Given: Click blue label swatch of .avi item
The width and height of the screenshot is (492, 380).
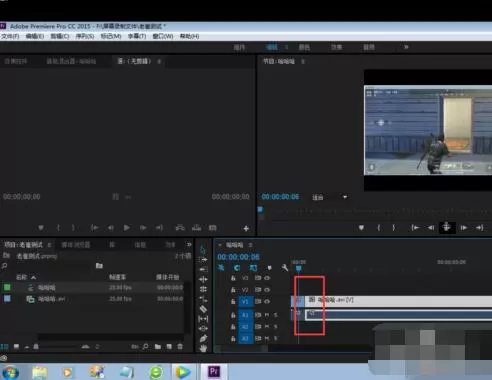Looking at the screenshot, I should 7,299.
